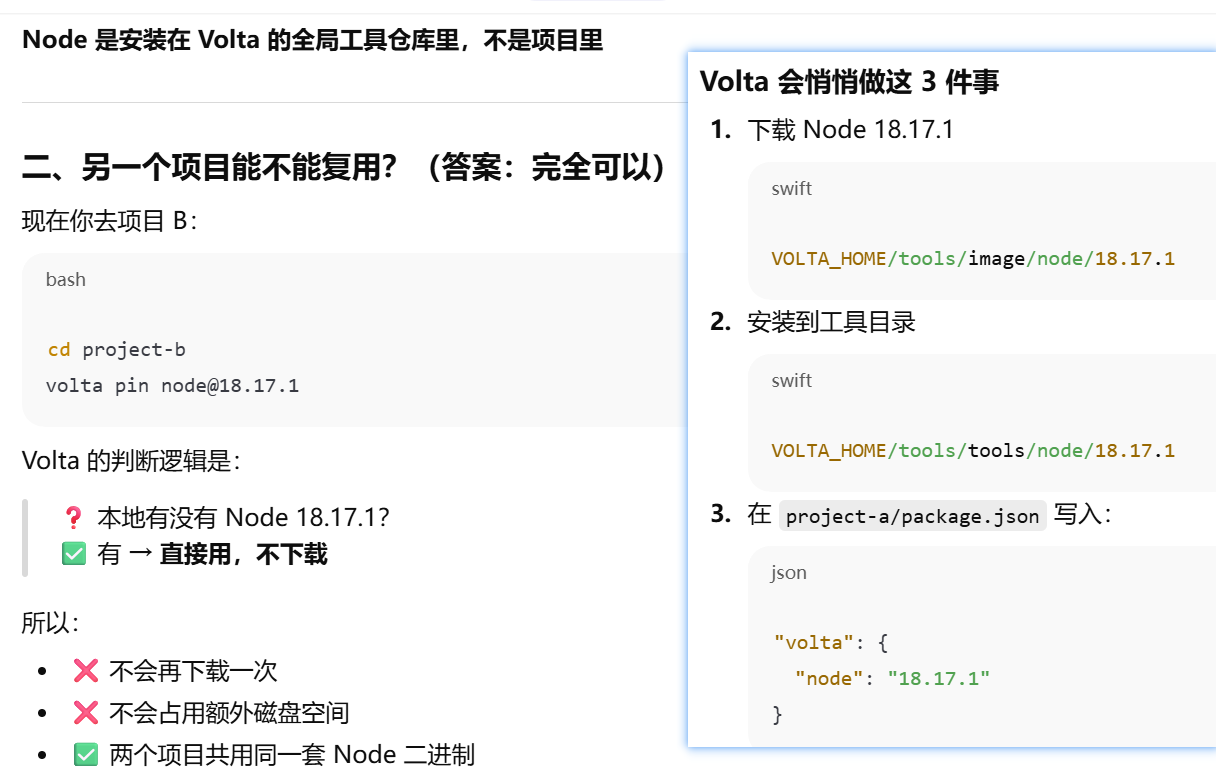Click the "bash" code block label
This screenshot has width=1216, height=773.
pyautogui.click(x=66, y=280)
